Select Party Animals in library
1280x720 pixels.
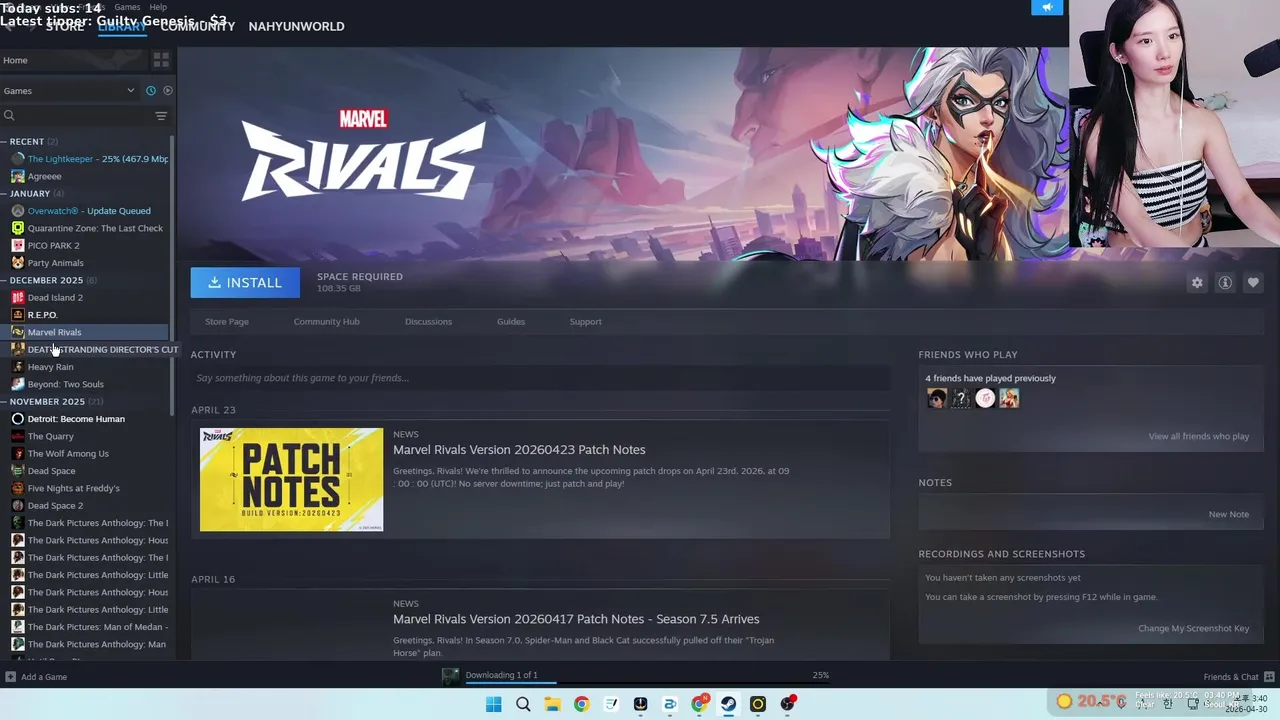pyautogui.click(x=55, y=263)
